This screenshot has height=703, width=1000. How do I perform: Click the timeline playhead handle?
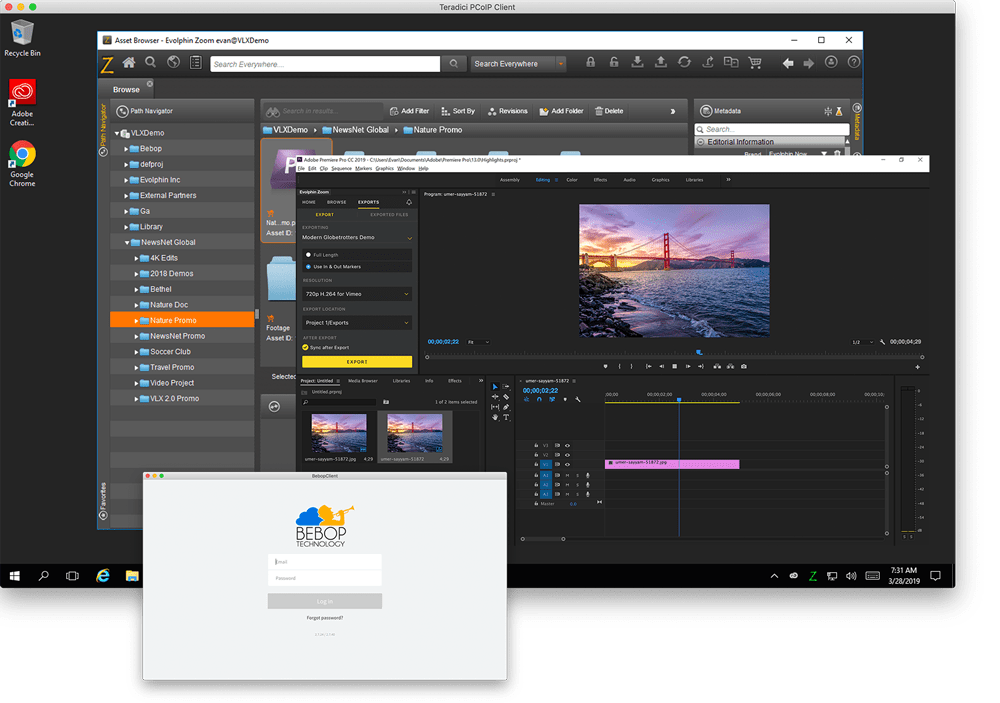(x=679, y=399)
